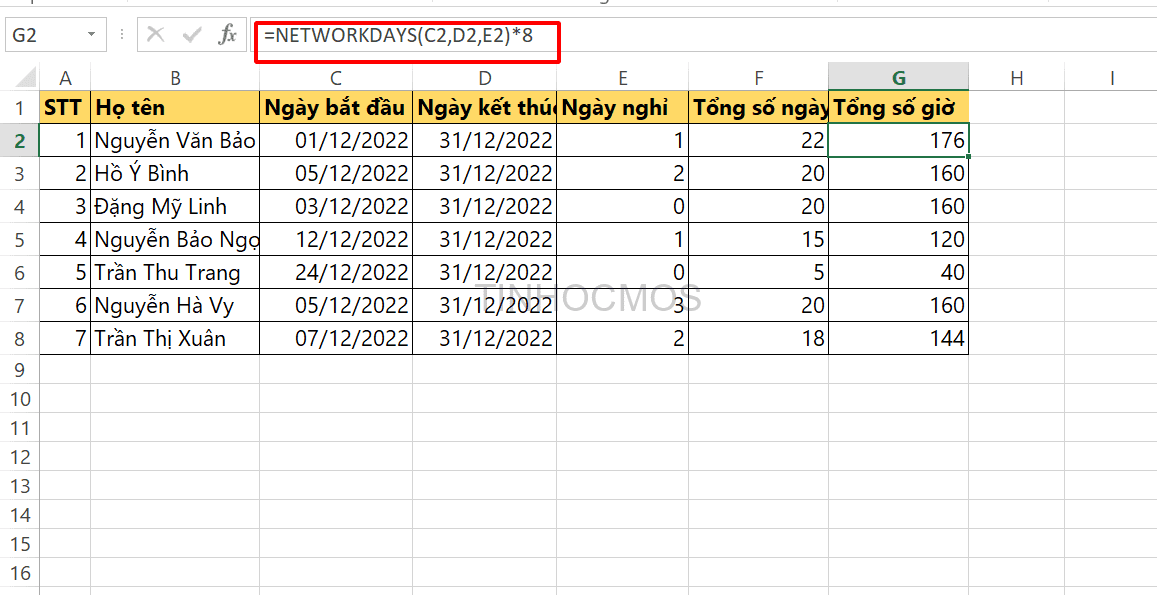The height and width of the screenshot is (595, 1157).
Task: Select column C header
Action: click(336, 77)
